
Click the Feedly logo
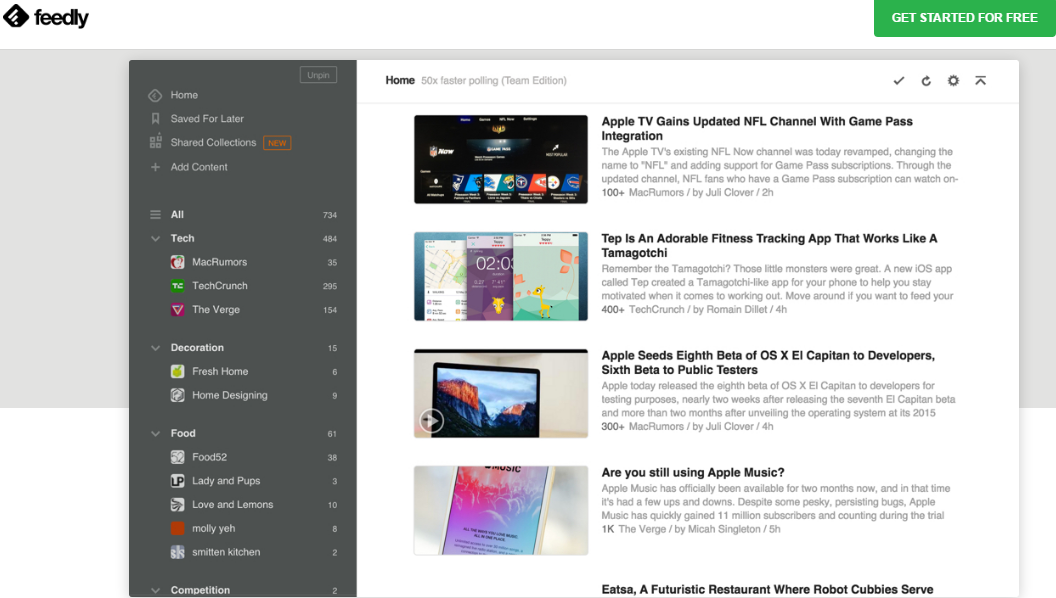click(x=46, y=17)
